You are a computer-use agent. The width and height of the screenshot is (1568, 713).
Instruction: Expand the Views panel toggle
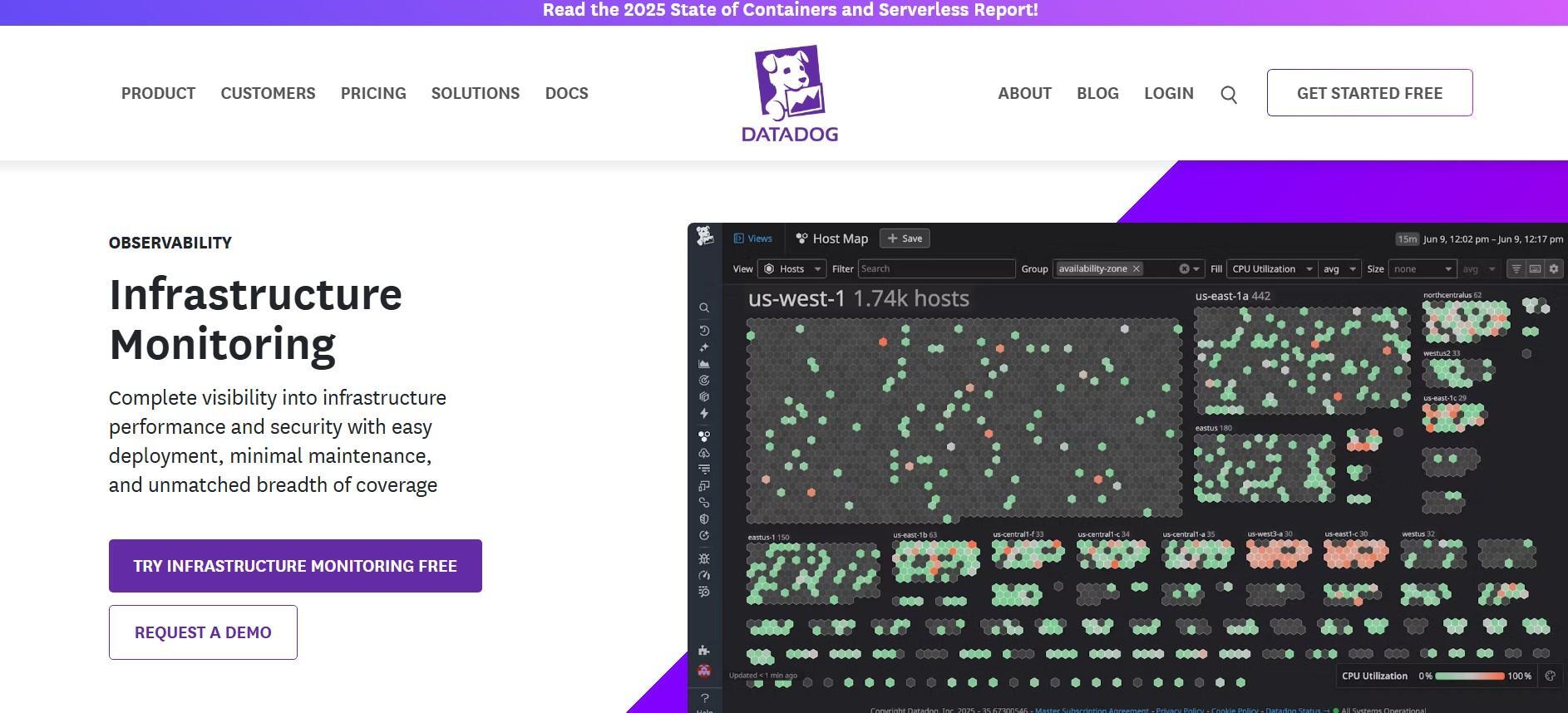pyautogui.click(x=753, y=238)
